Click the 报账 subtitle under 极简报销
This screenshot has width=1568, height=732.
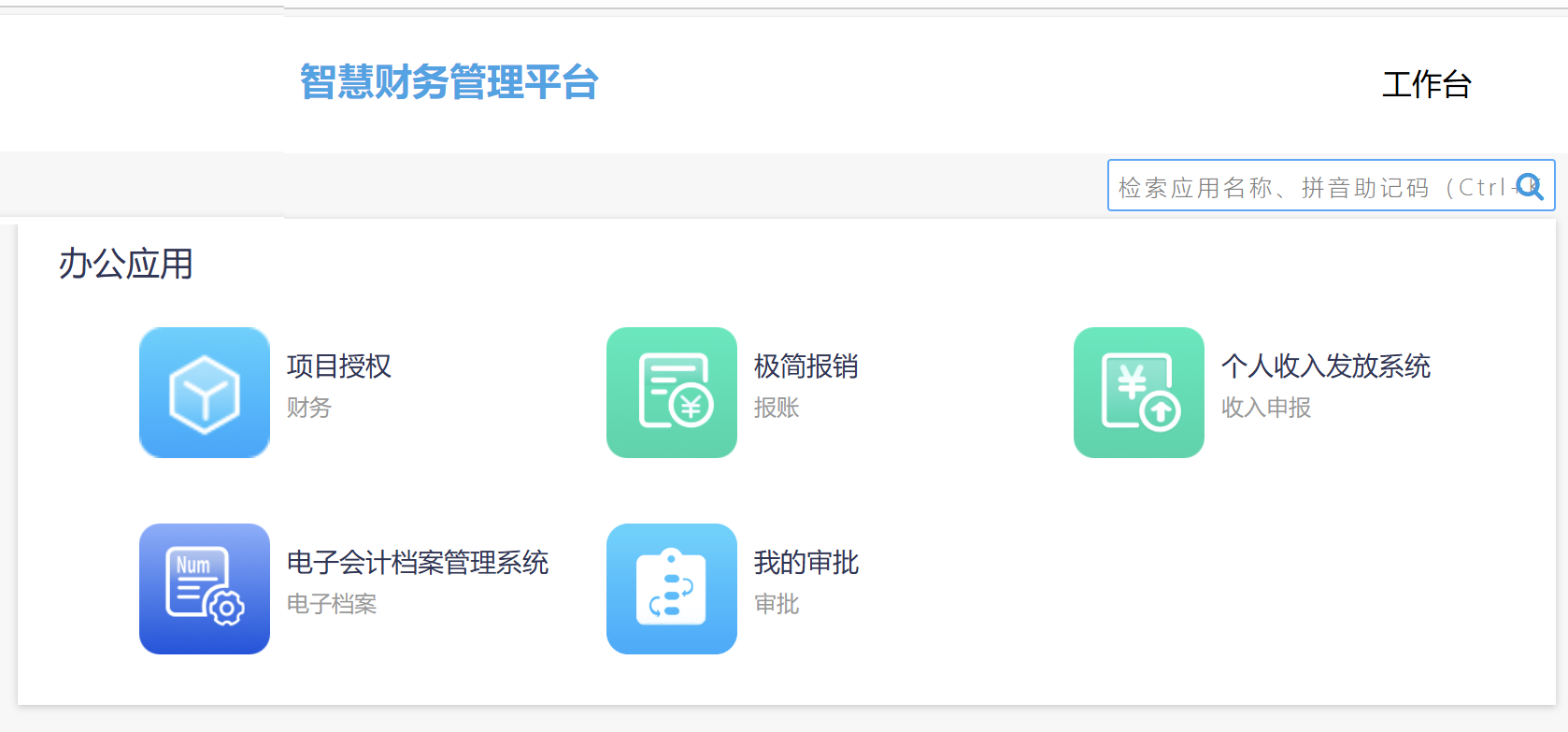tap(777, 408)
